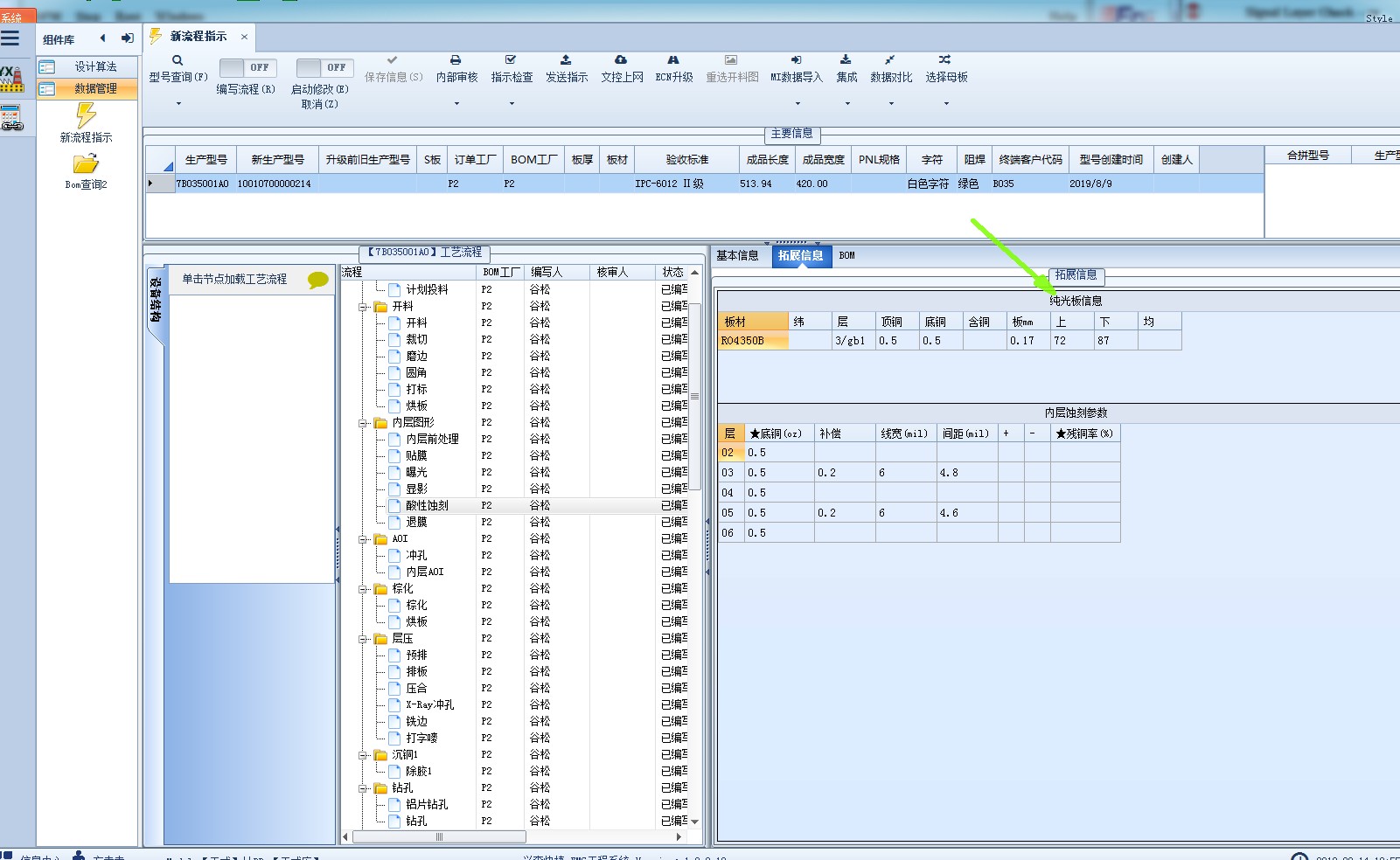Select the 新流程指示 document tab

tap(199, 37)
